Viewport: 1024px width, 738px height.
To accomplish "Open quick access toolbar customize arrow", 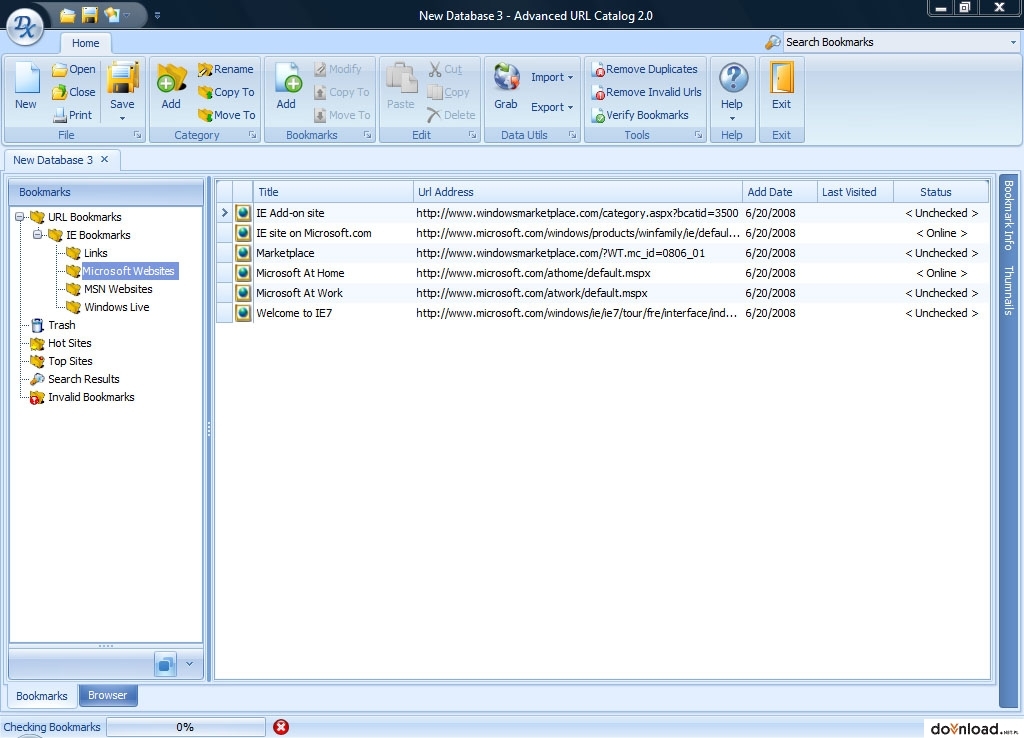I will pos(157,15).
